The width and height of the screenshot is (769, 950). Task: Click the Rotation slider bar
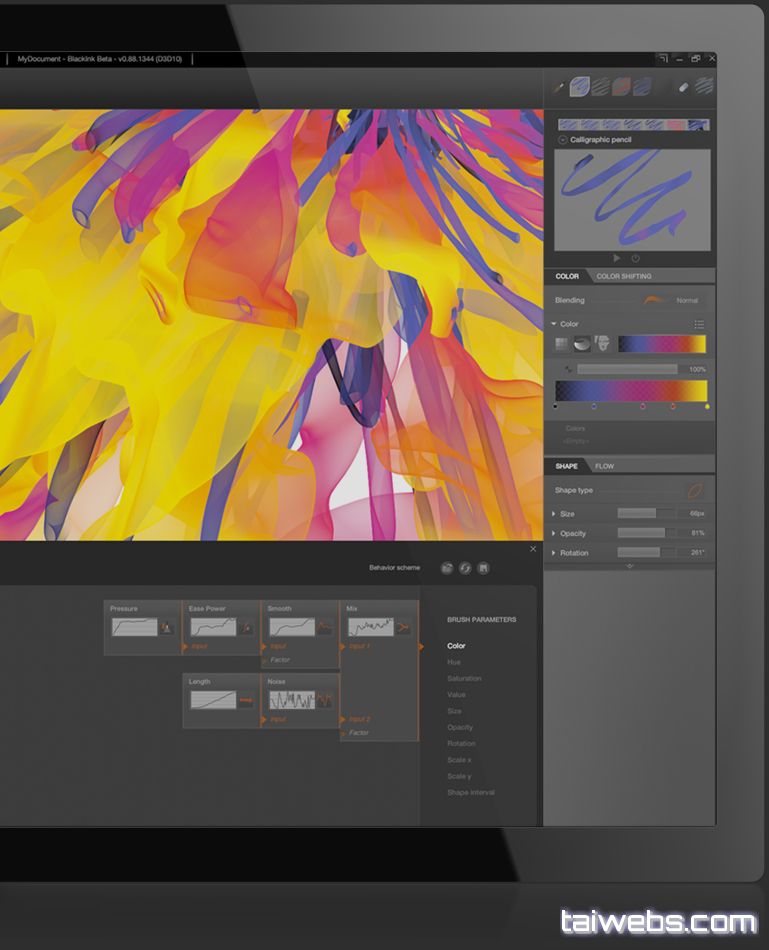coord(646,552)
